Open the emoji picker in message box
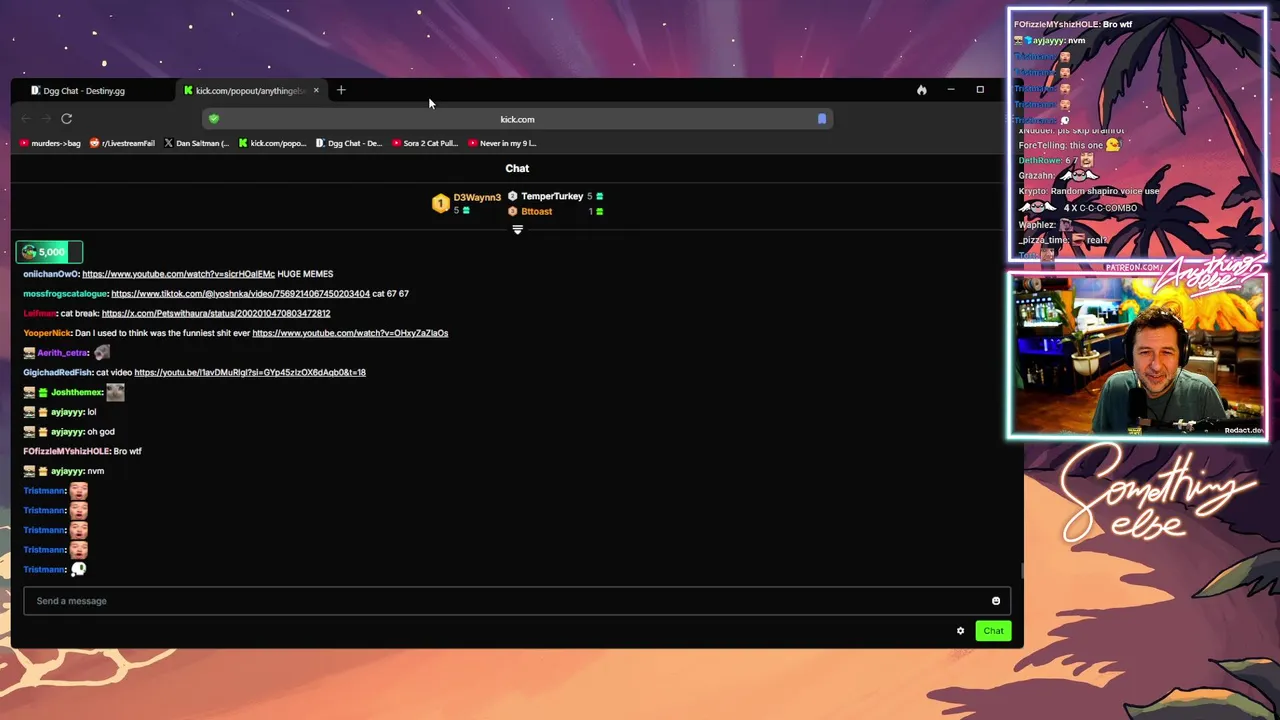 996,601
